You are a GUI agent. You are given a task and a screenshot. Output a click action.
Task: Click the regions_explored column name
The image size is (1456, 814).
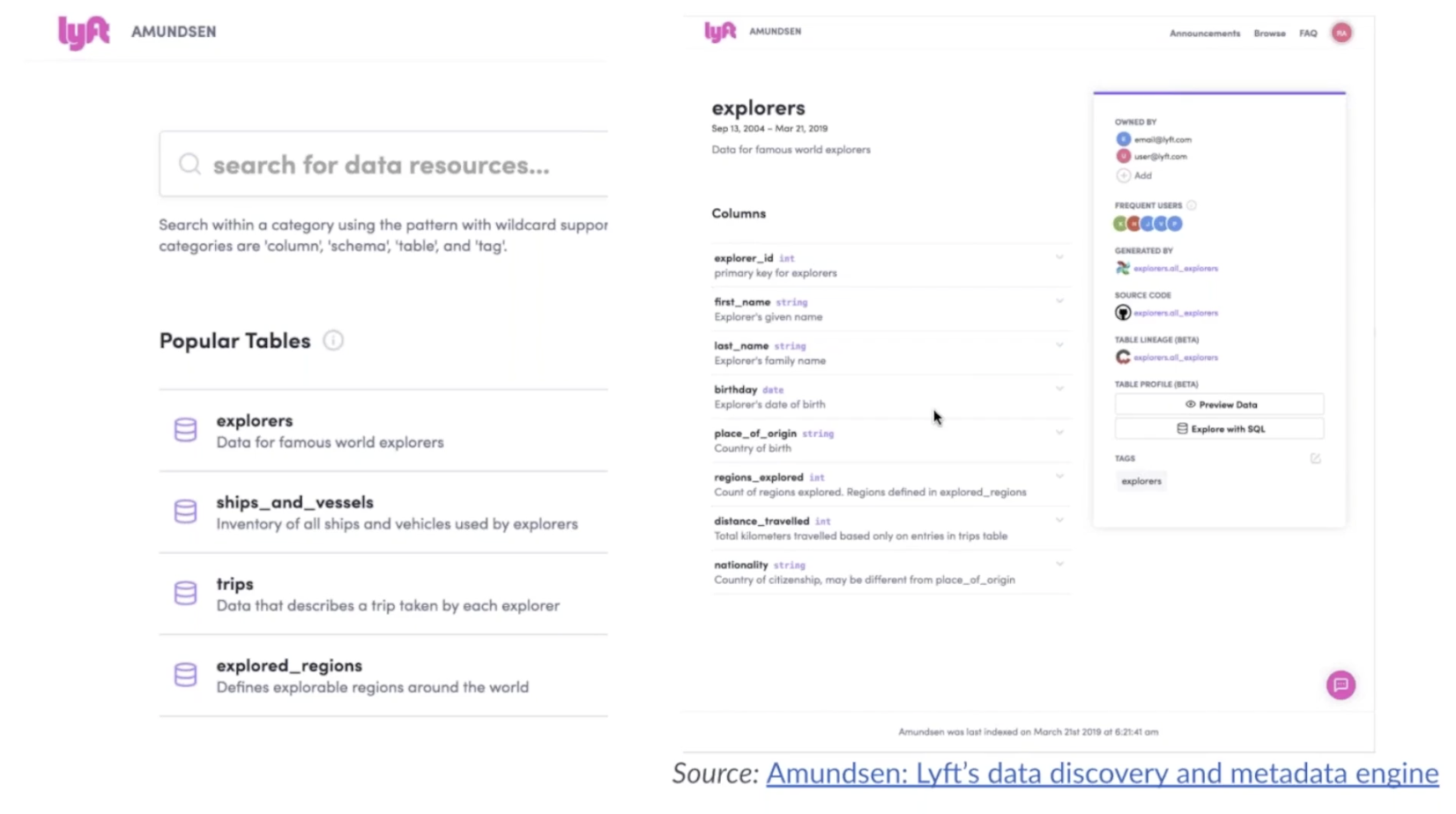pos(758,477)
